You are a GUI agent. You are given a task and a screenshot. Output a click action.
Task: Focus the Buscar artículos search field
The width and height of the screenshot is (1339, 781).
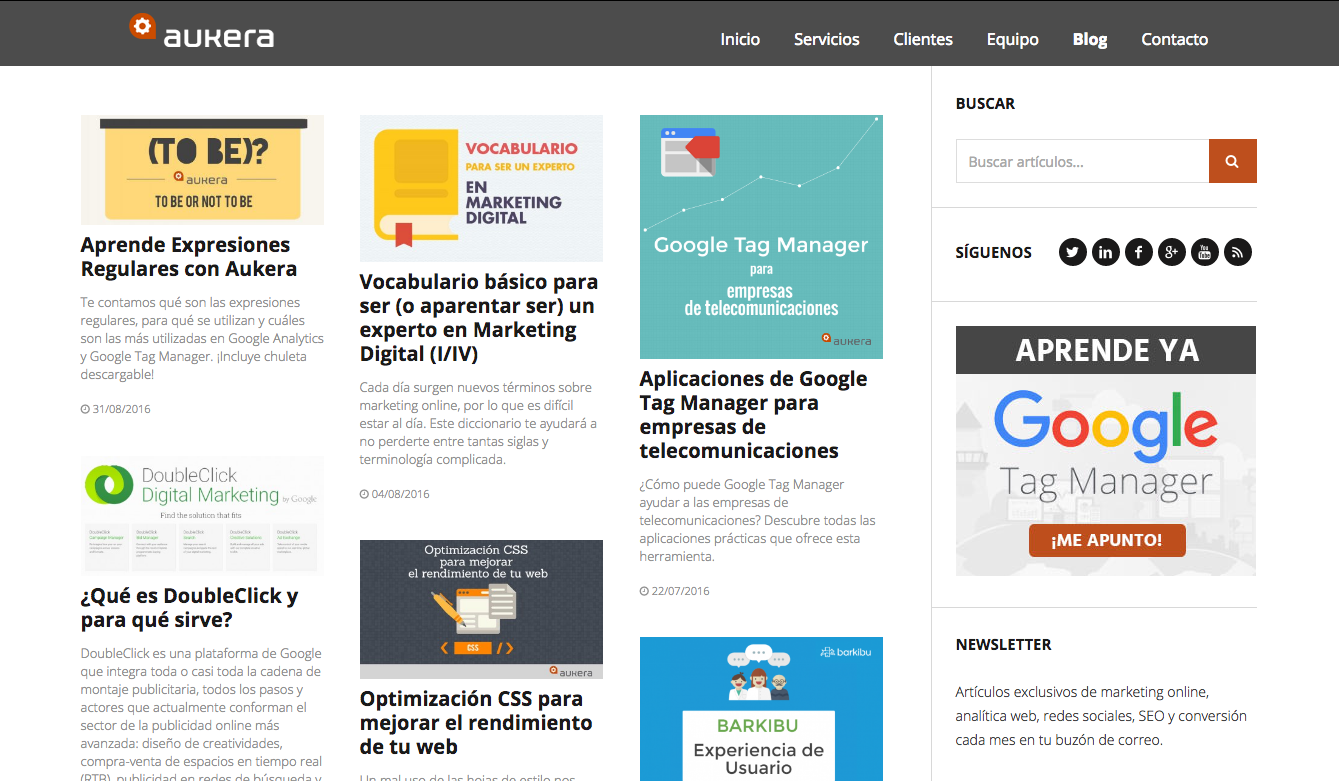pyautogui.click(x=1082, y=161)
